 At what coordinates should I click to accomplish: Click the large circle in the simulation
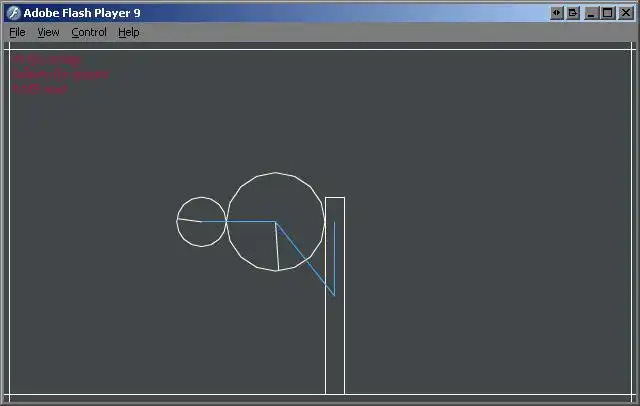[x=276, y=222]
